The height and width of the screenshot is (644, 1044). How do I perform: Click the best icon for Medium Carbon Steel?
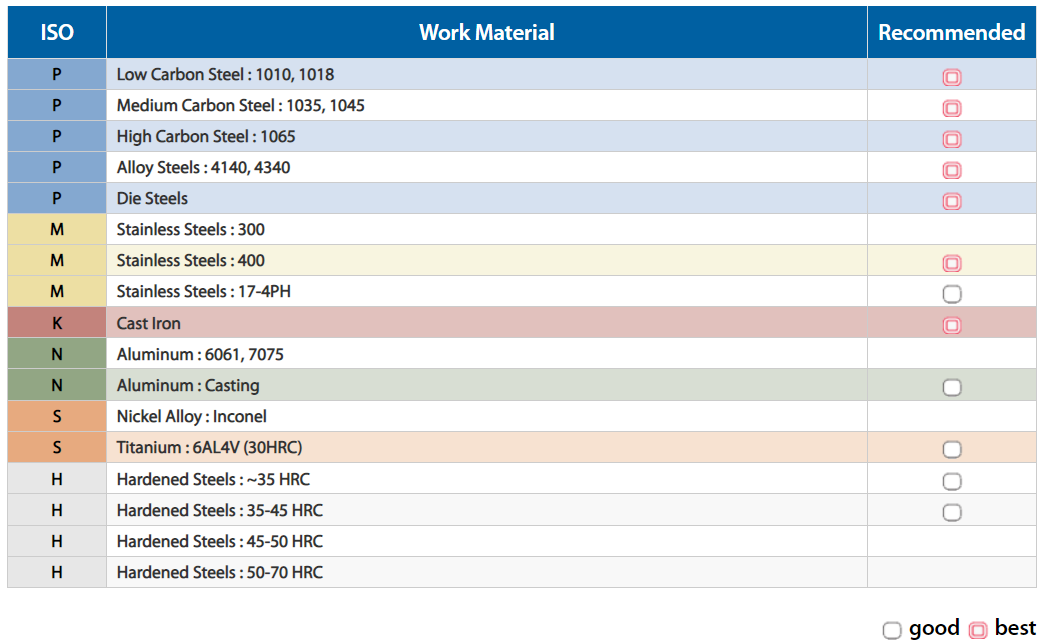click(x=952, y=108)
